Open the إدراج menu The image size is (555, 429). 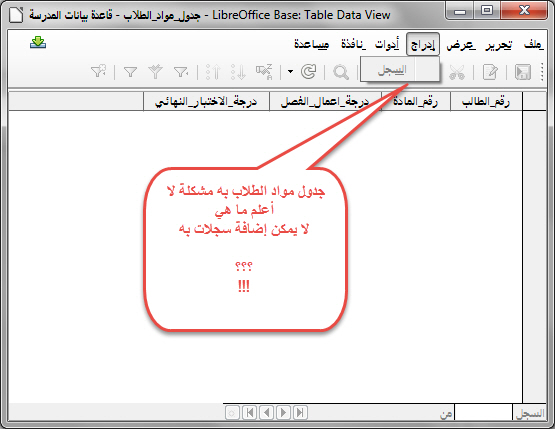click(x=423, y=44)
